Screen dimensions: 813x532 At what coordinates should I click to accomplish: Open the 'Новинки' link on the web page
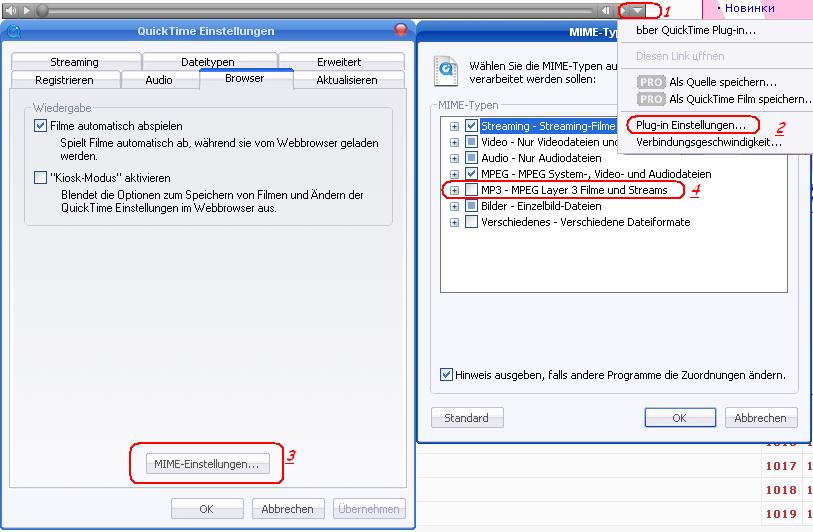pos(750,8)
